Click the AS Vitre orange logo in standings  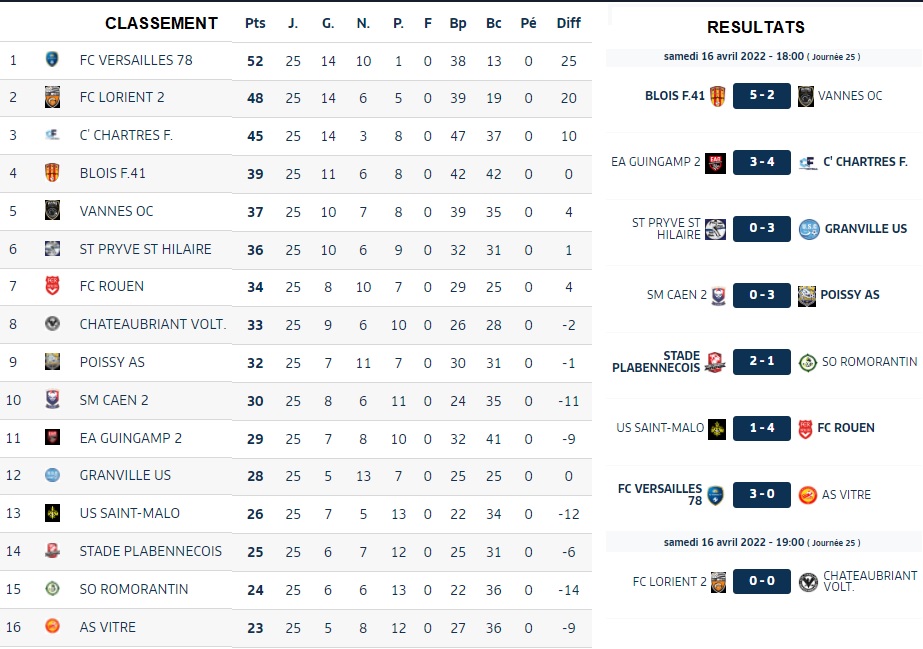tap(52, 626)
